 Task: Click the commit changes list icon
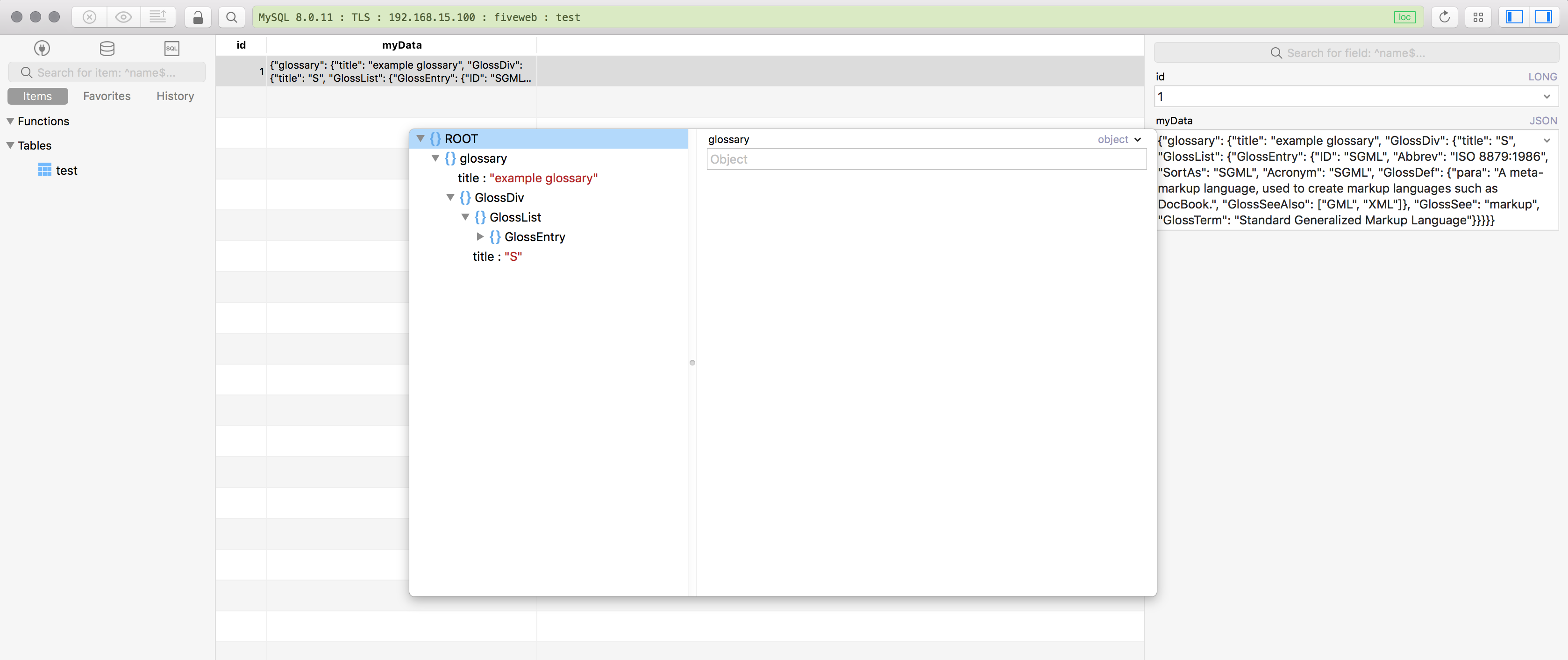click(x=158, y=17)
